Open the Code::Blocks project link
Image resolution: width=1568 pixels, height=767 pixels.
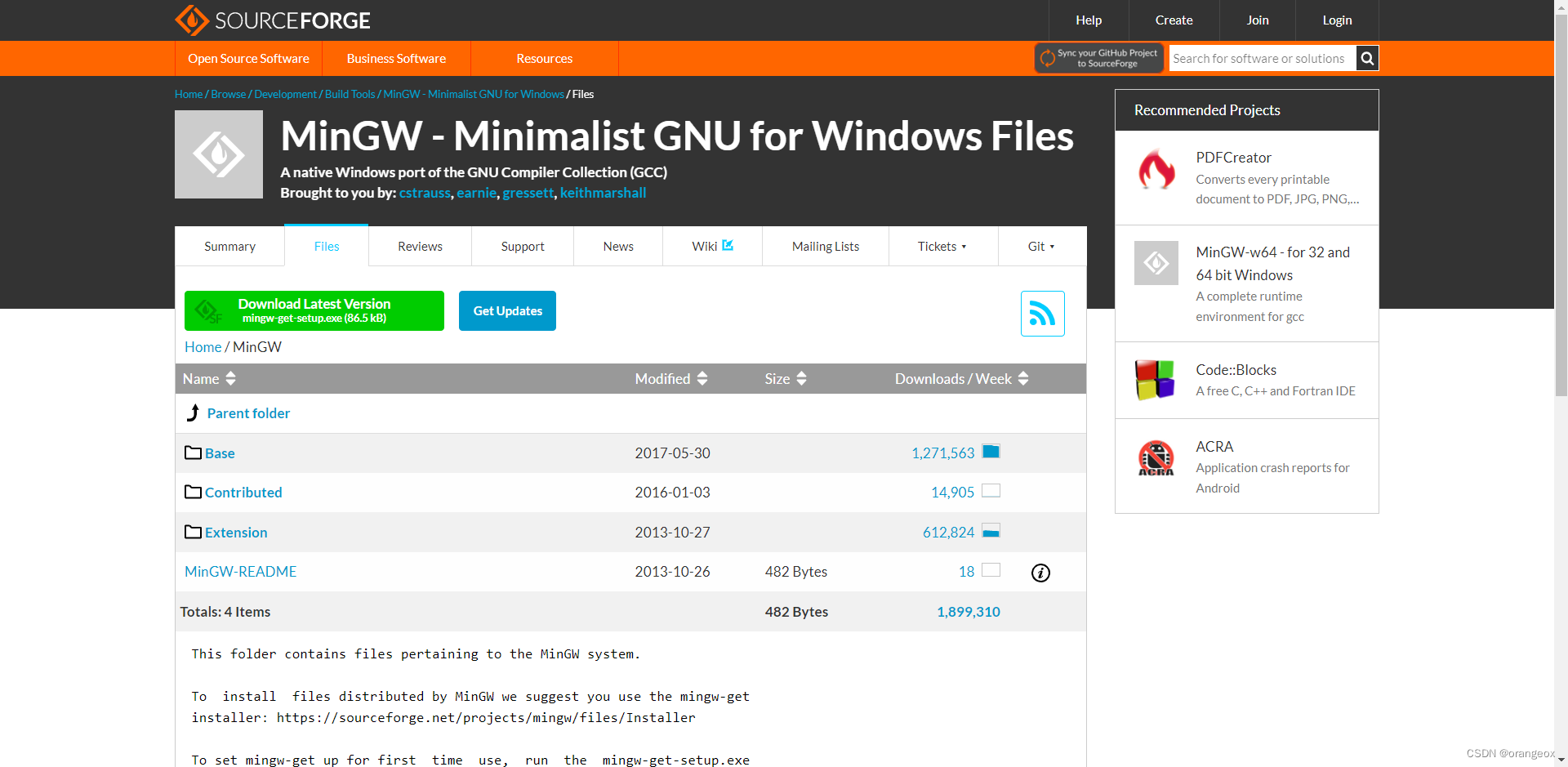[1236, 370]
